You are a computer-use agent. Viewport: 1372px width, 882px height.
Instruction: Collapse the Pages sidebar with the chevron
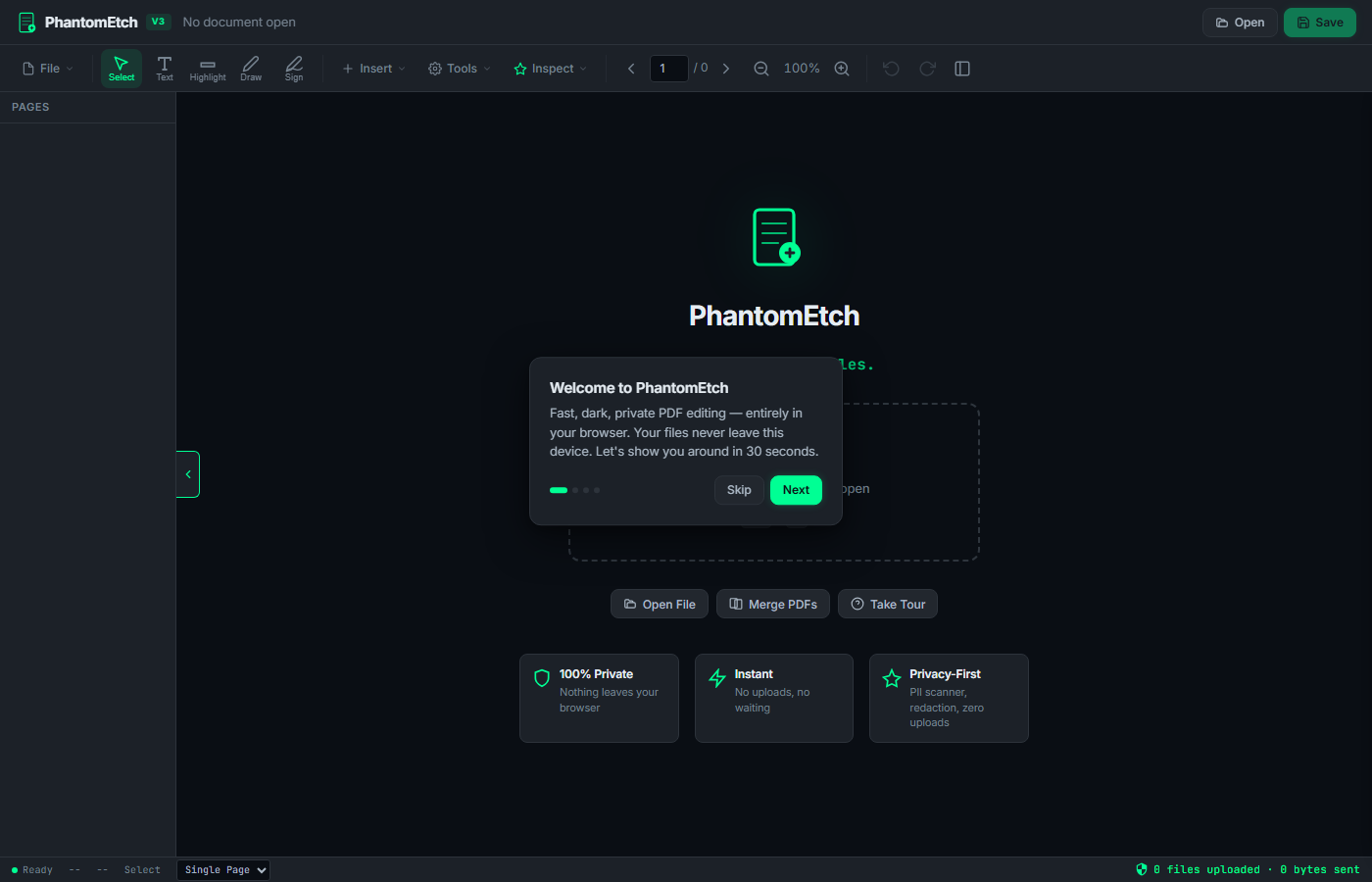click(187, 473)
